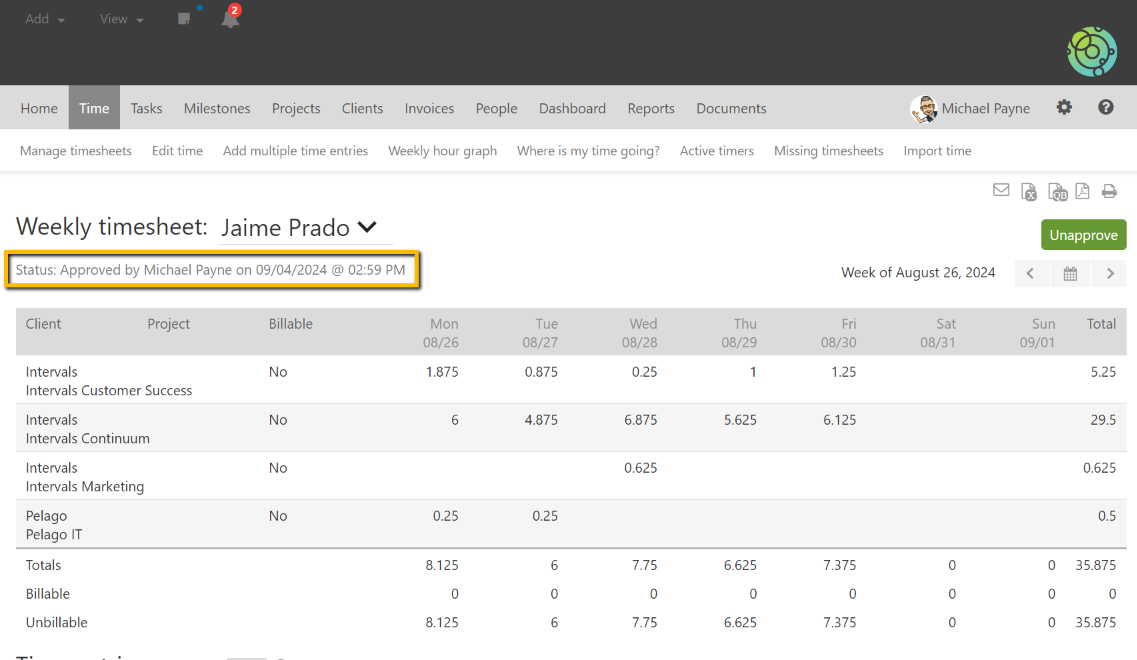Image resolution: width=1137 pixels, height=660 pixels.
Task: Open the notifications bell
Action: click(230, 19)
